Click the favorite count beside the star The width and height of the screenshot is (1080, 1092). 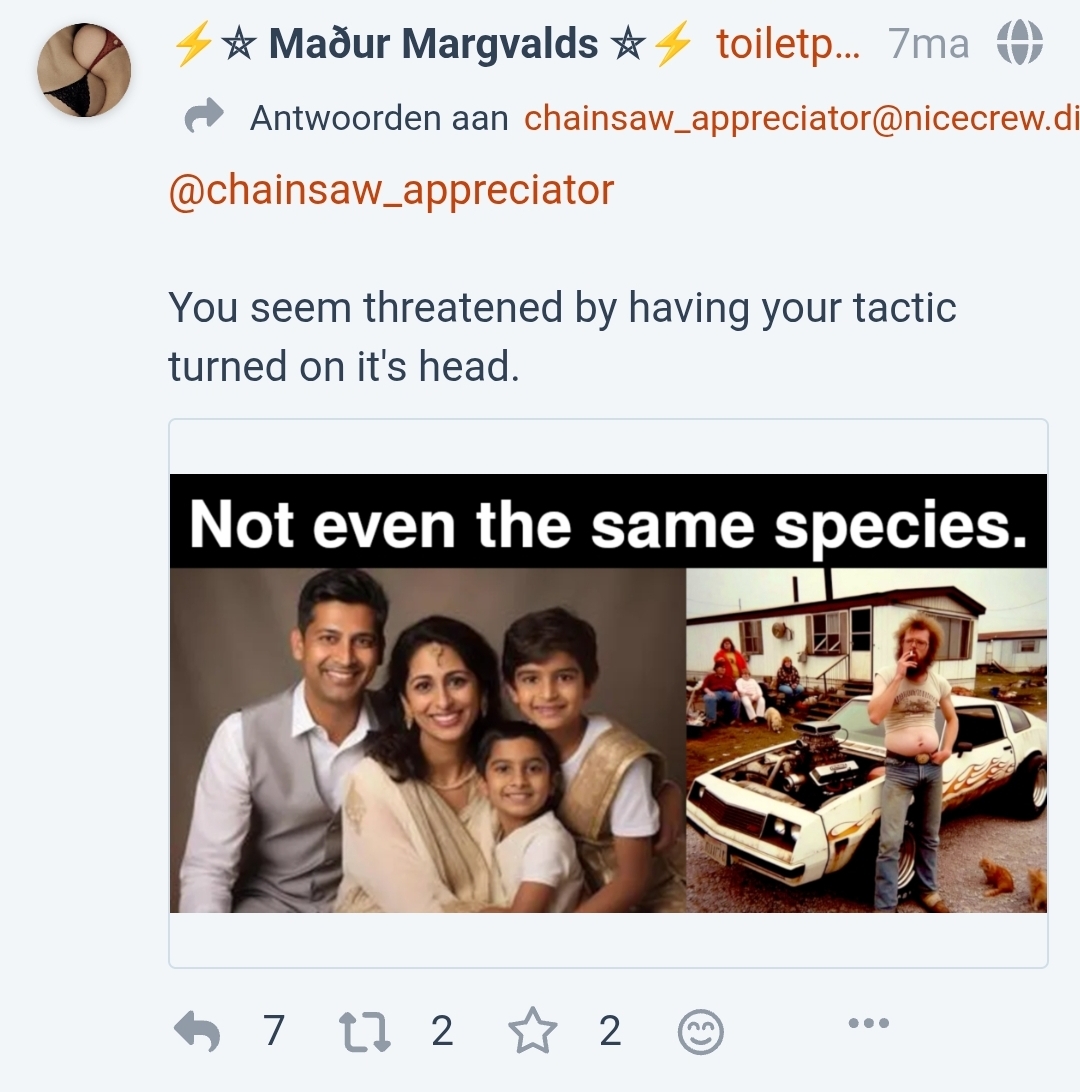(610, 1031)
